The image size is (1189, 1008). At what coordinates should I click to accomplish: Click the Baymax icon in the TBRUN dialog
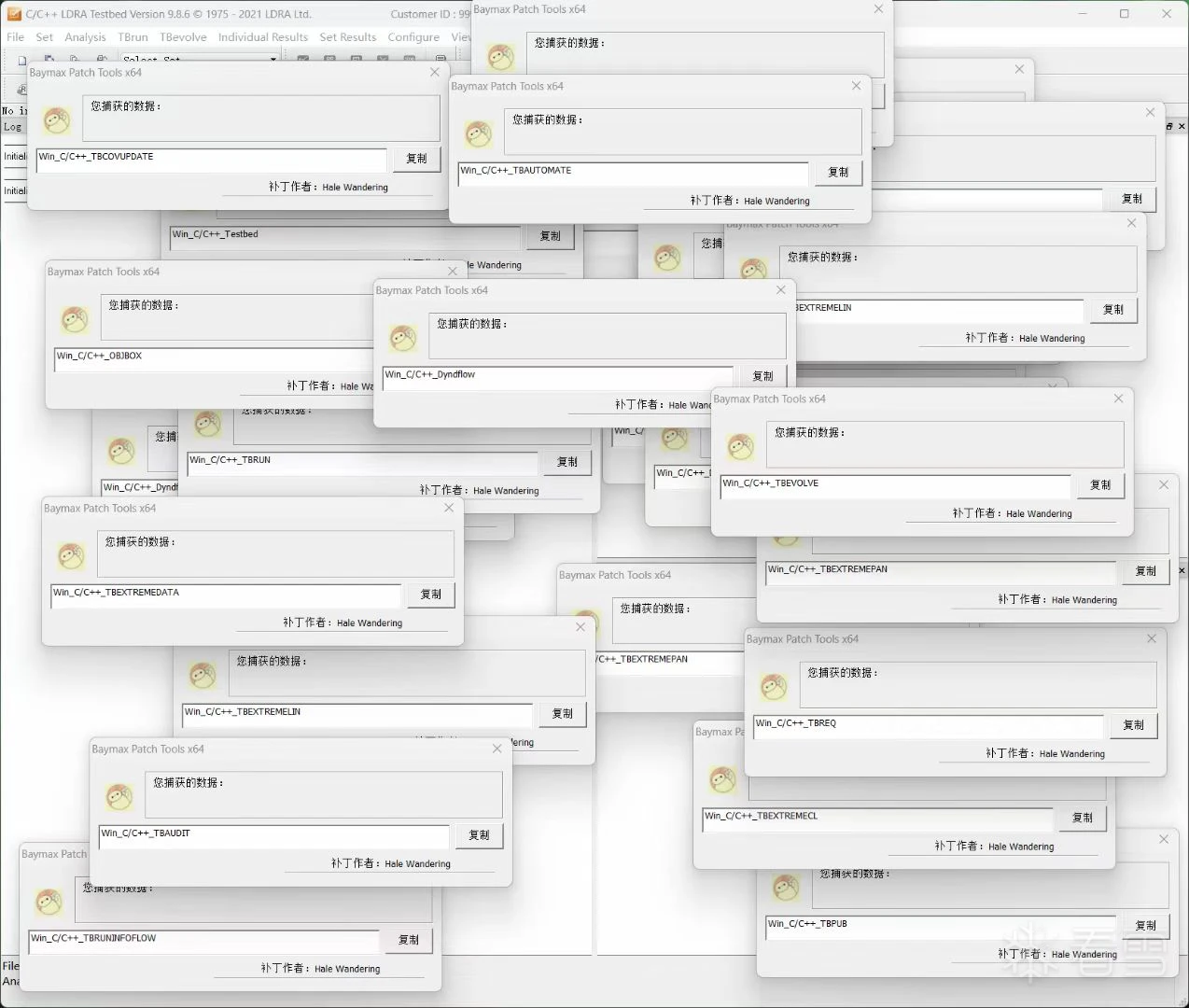tap(207, 424)
